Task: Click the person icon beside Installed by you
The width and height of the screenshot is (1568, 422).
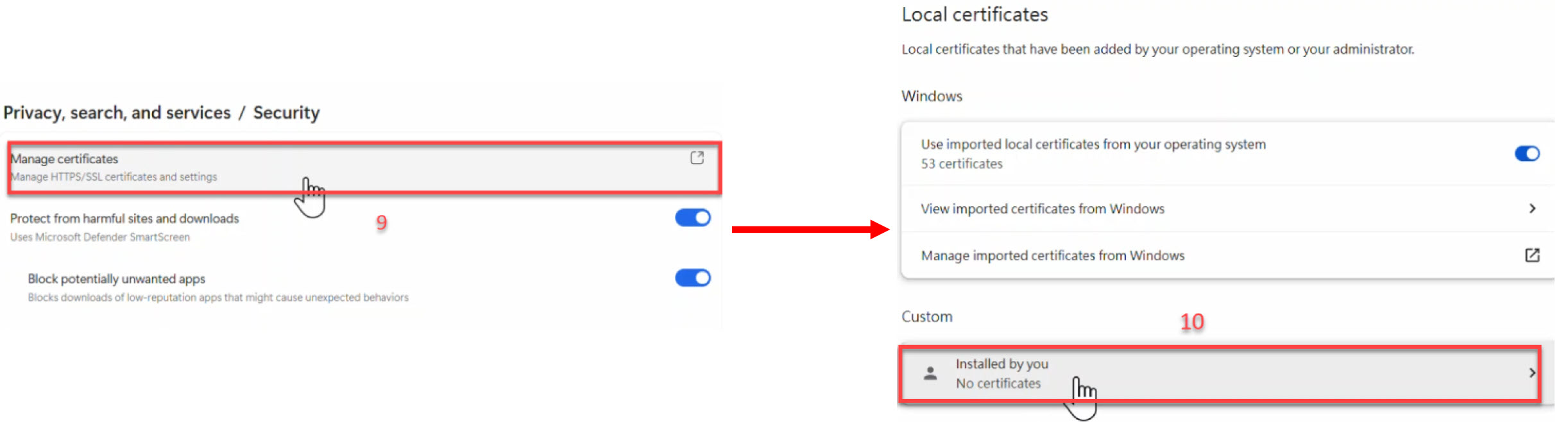Action: click(x=930, y=373)
